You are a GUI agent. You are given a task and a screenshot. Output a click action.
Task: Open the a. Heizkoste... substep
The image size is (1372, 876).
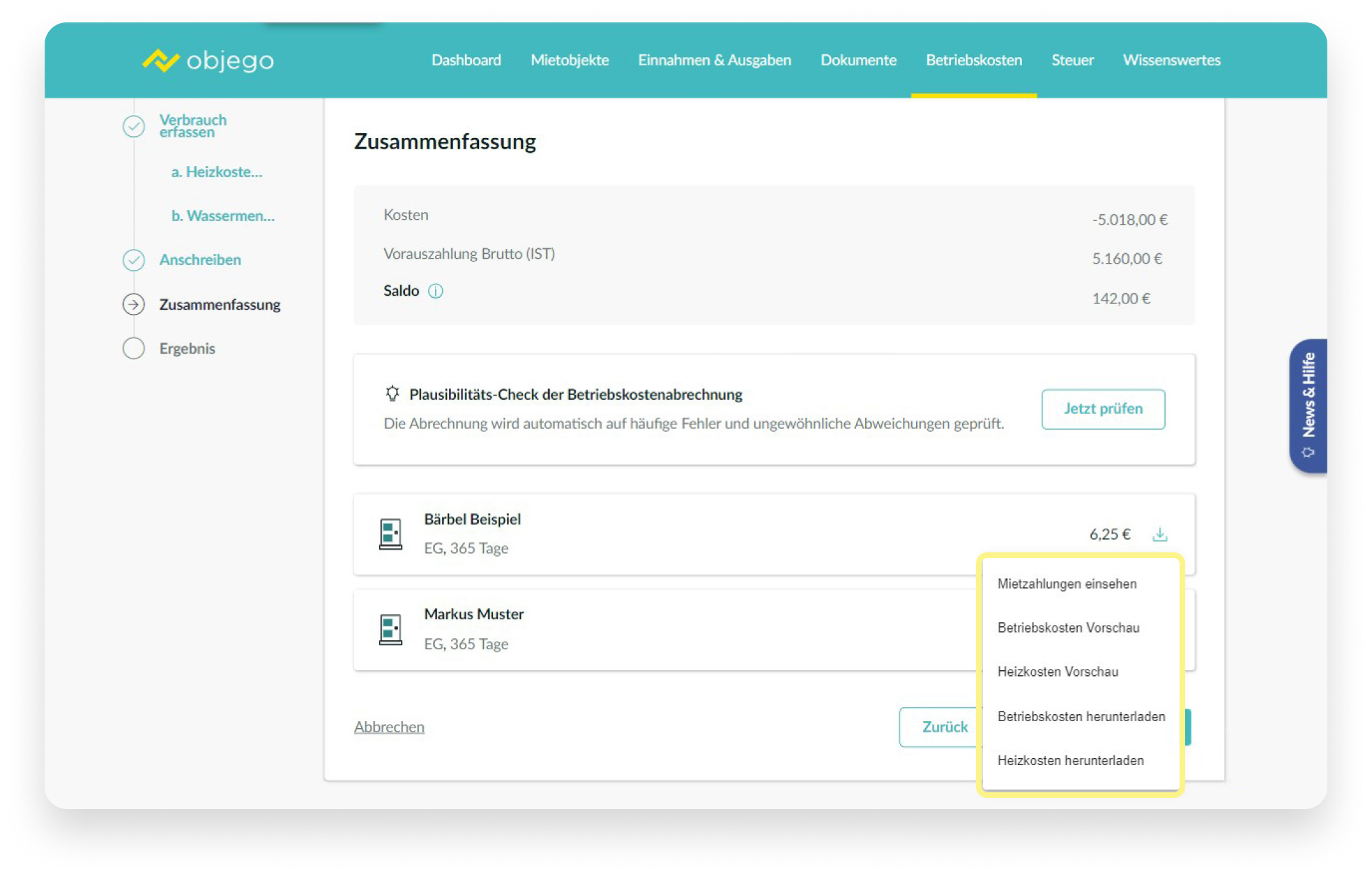[217, 172]
